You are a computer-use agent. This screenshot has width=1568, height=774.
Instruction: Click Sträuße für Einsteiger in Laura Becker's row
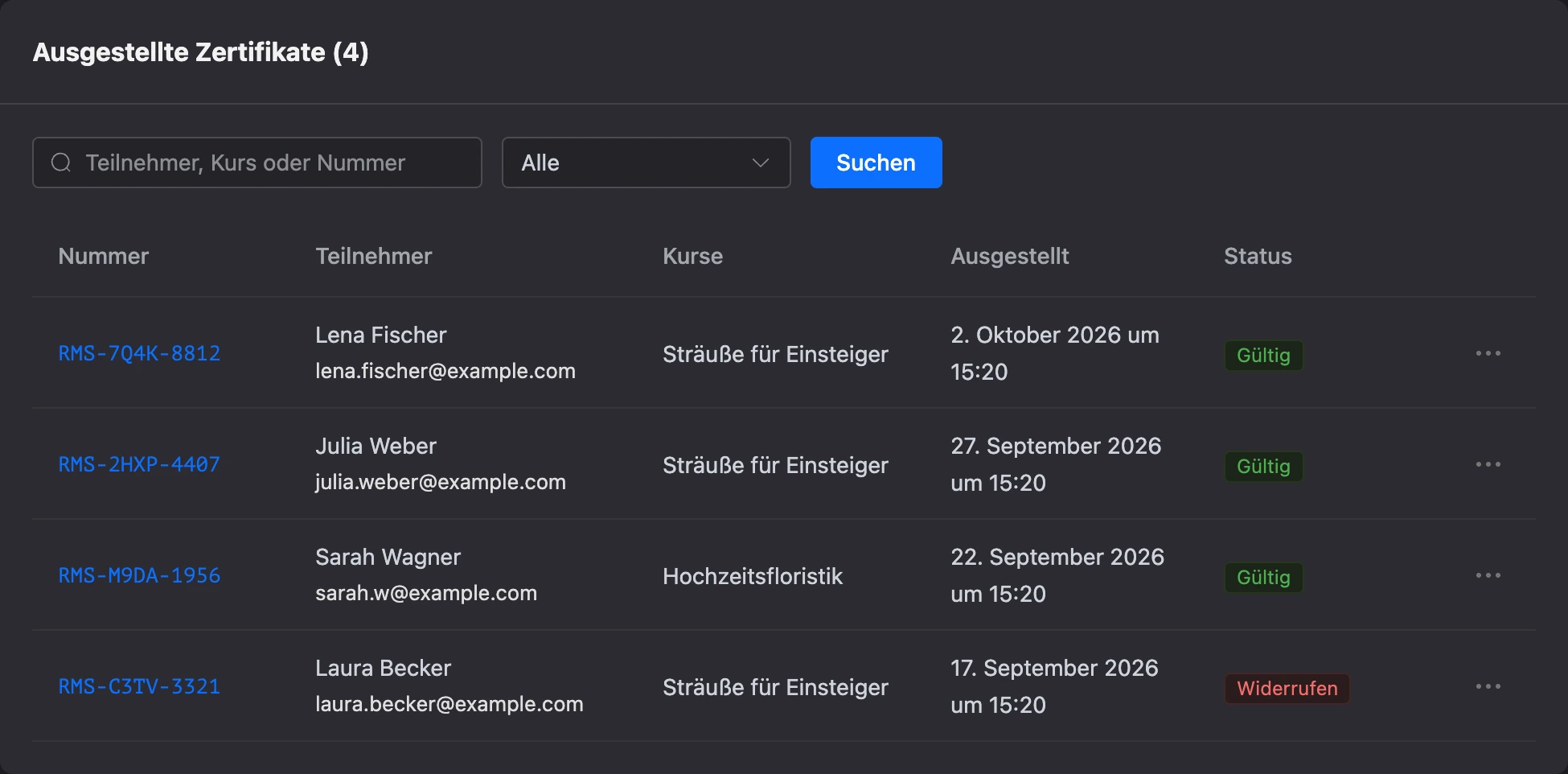[775, 687]
